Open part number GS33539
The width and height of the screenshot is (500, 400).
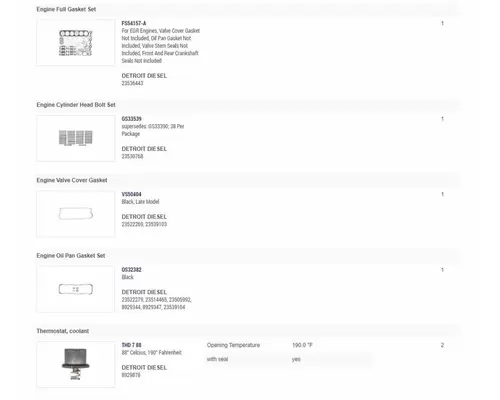(131, 119)
